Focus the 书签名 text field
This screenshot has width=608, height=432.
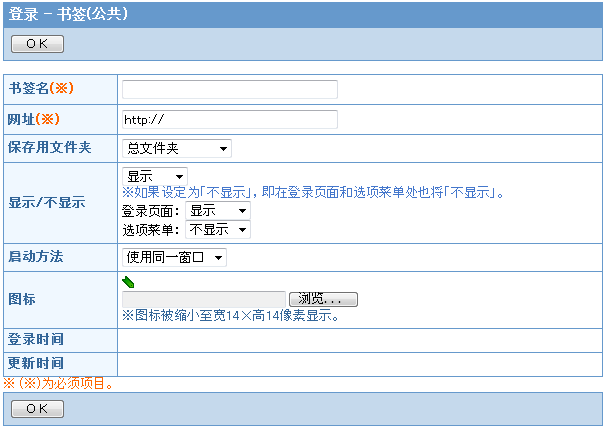coord(229,89)
